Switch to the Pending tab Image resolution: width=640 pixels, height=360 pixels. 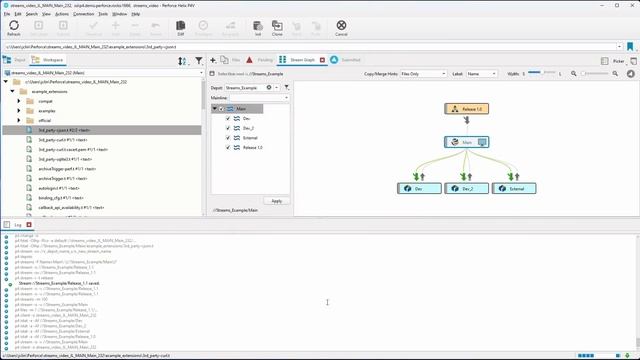point(260,60)
